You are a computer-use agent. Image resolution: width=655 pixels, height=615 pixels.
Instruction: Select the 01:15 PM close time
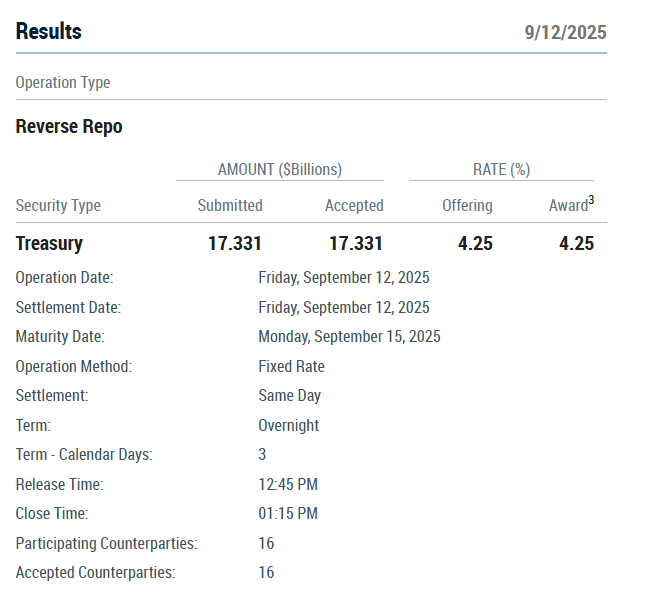(x=288, y=513)
